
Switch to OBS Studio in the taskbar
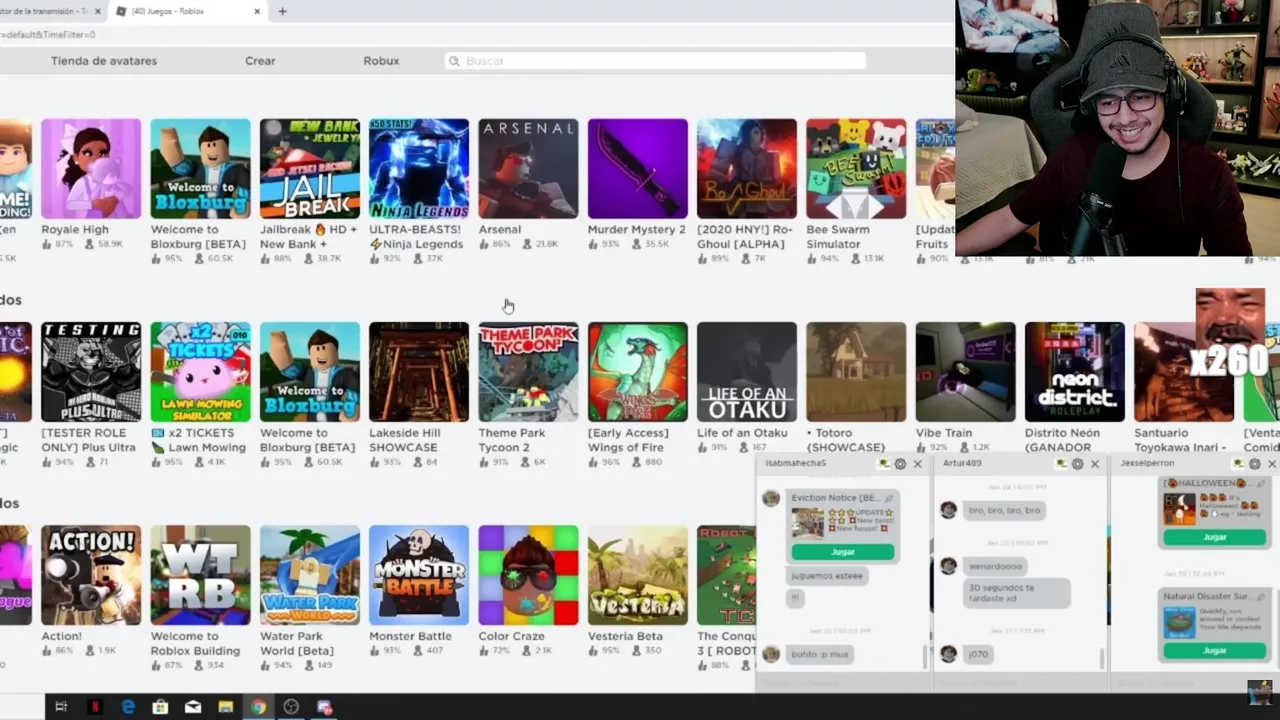(x=291, y=707)
